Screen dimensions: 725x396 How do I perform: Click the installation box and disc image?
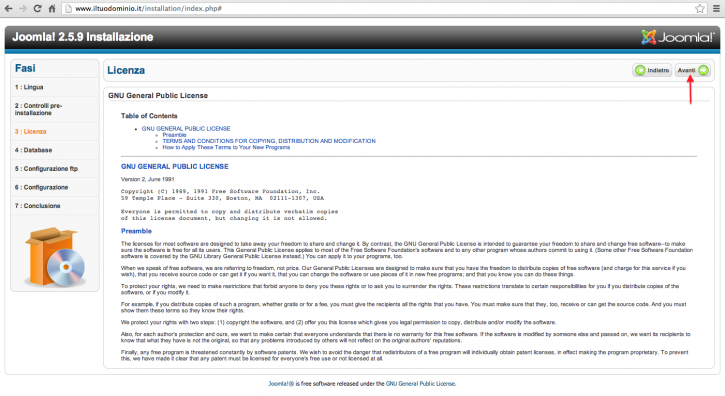(55, 256)
